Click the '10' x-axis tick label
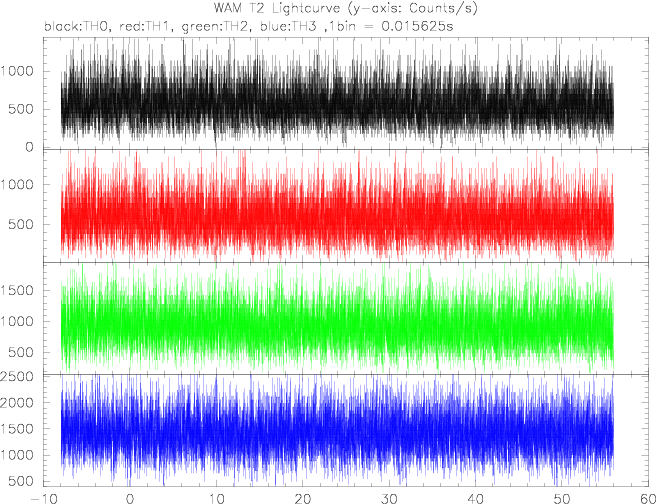 click(x=216, y=499)
